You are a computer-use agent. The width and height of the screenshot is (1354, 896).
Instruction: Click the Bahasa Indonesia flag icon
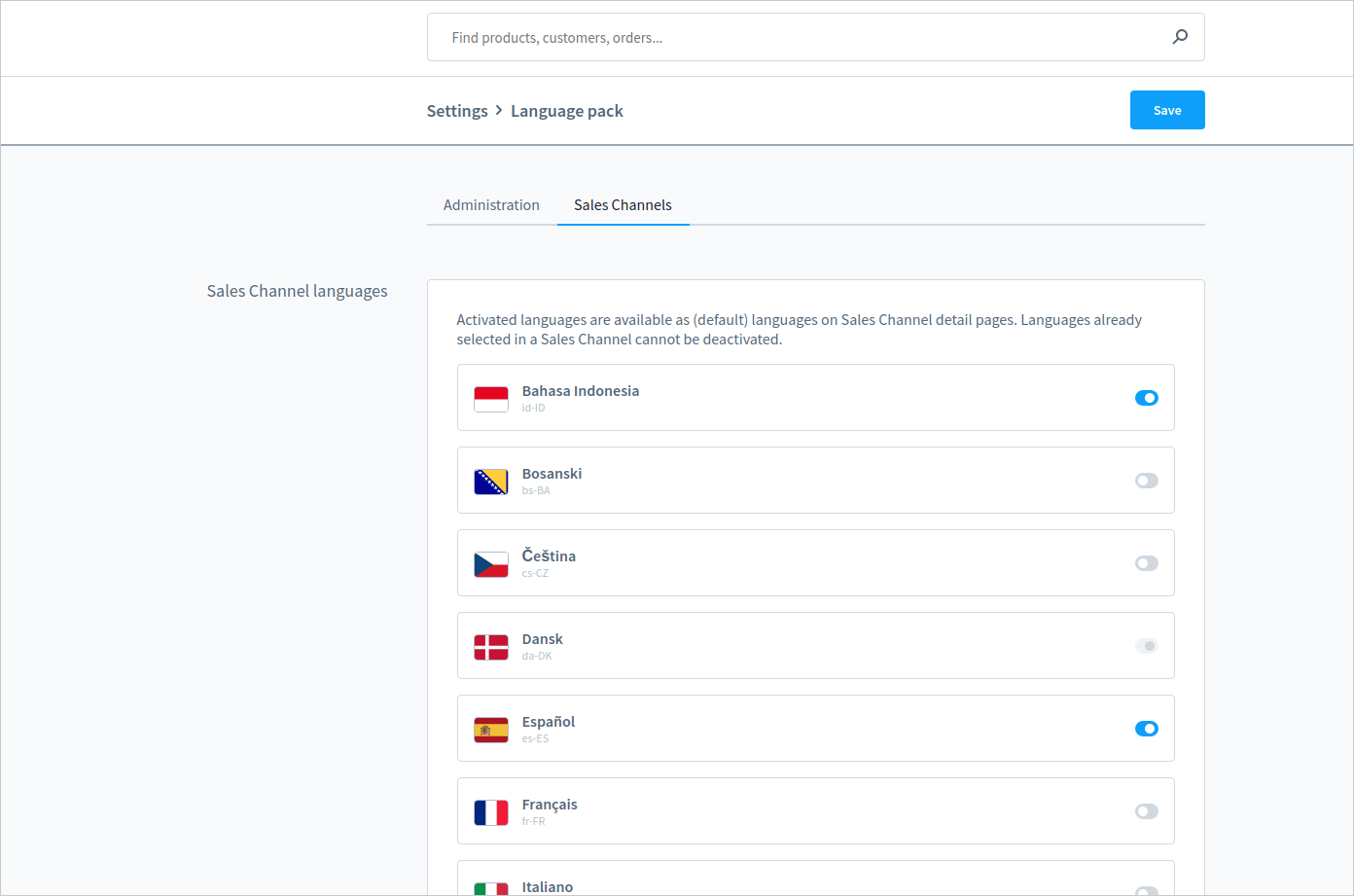pyautogui.click(x=491, y=398)
